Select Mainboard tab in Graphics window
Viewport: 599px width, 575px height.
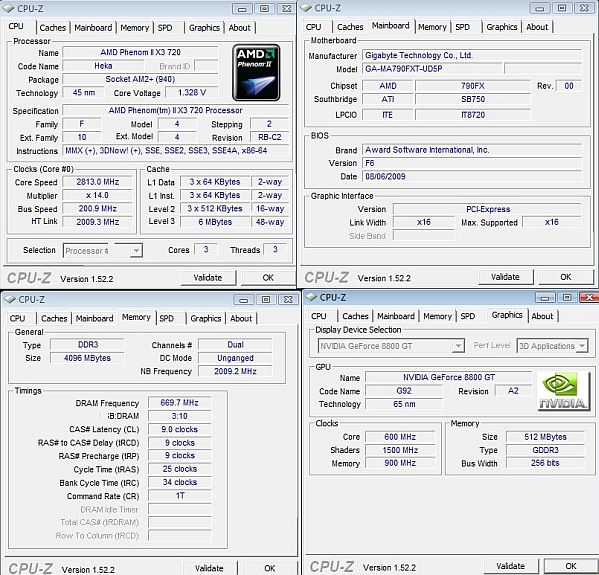click(396, 316)
